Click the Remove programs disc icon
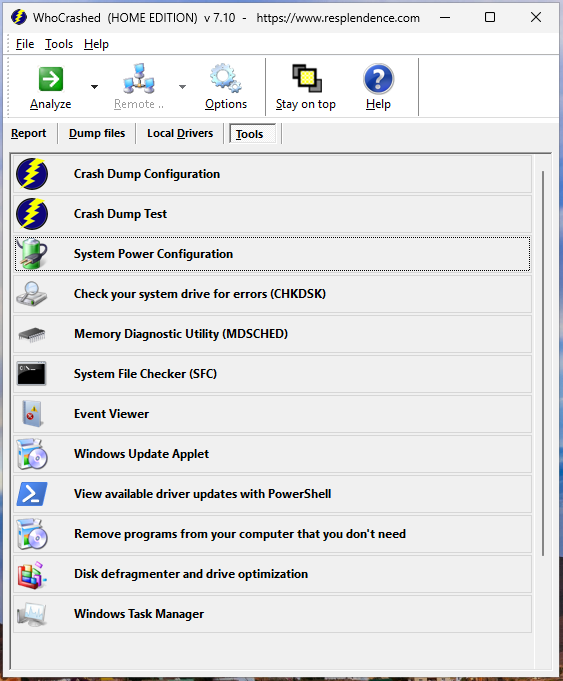This screenshot has width=563, height=681. [32, 534]
